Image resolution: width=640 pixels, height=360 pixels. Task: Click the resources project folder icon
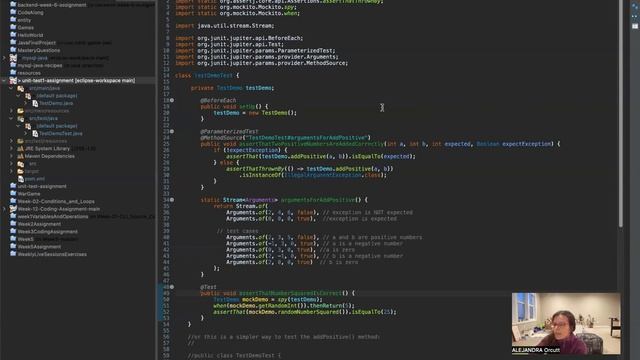click(x=13, y=73)
